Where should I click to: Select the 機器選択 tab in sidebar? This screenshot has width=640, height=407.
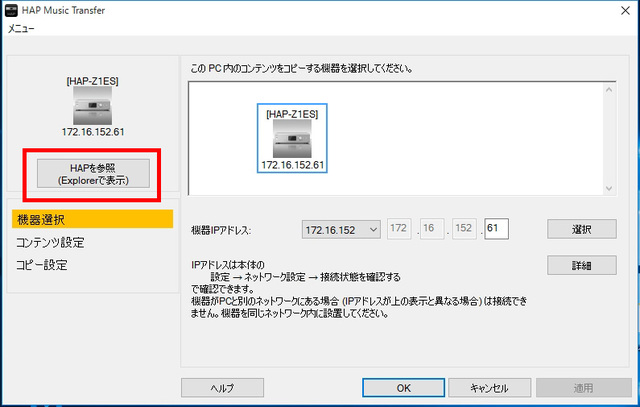coord(93,219)
